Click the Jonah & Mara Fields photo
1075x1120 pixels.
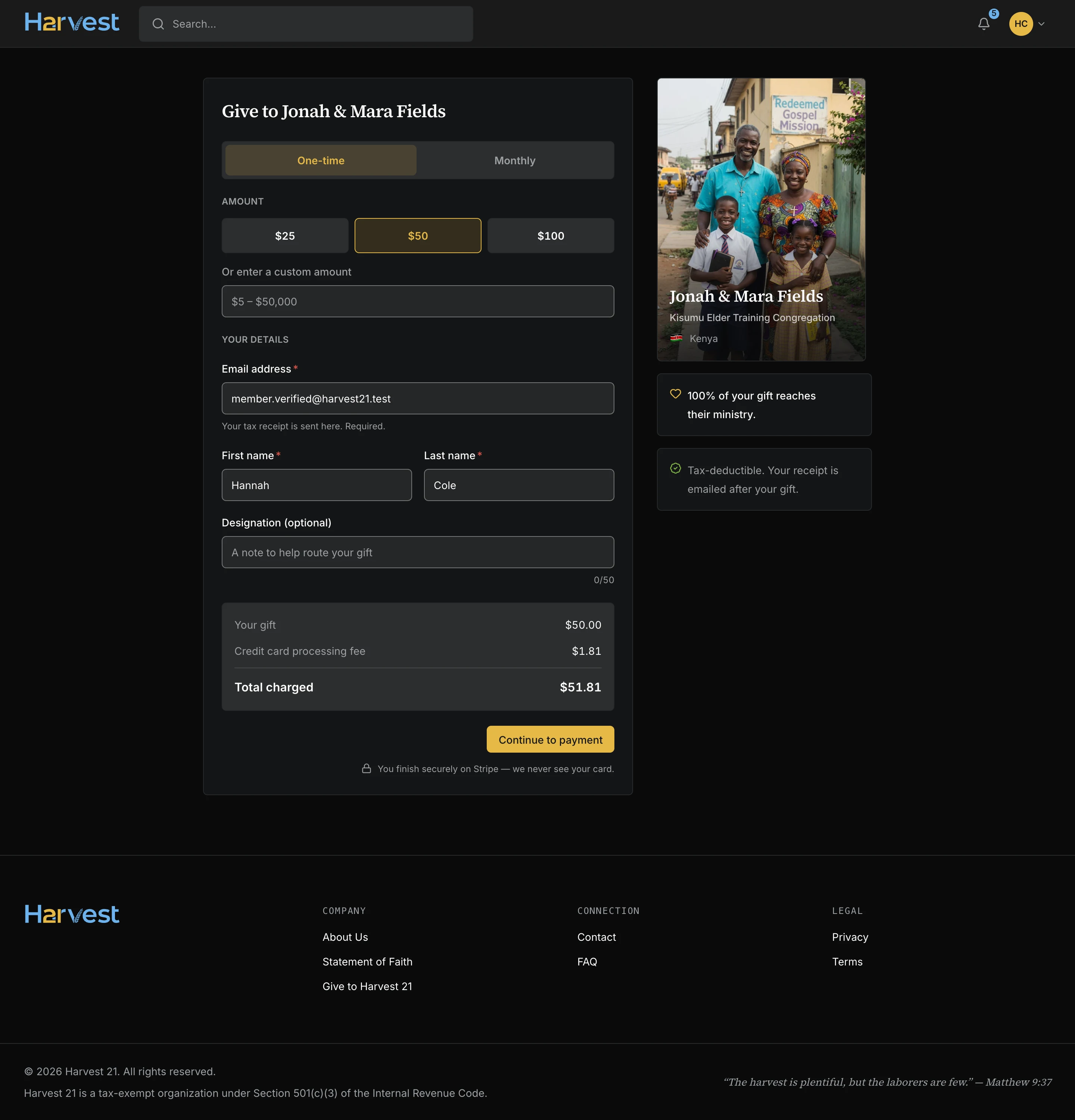(x=761, y=220)
